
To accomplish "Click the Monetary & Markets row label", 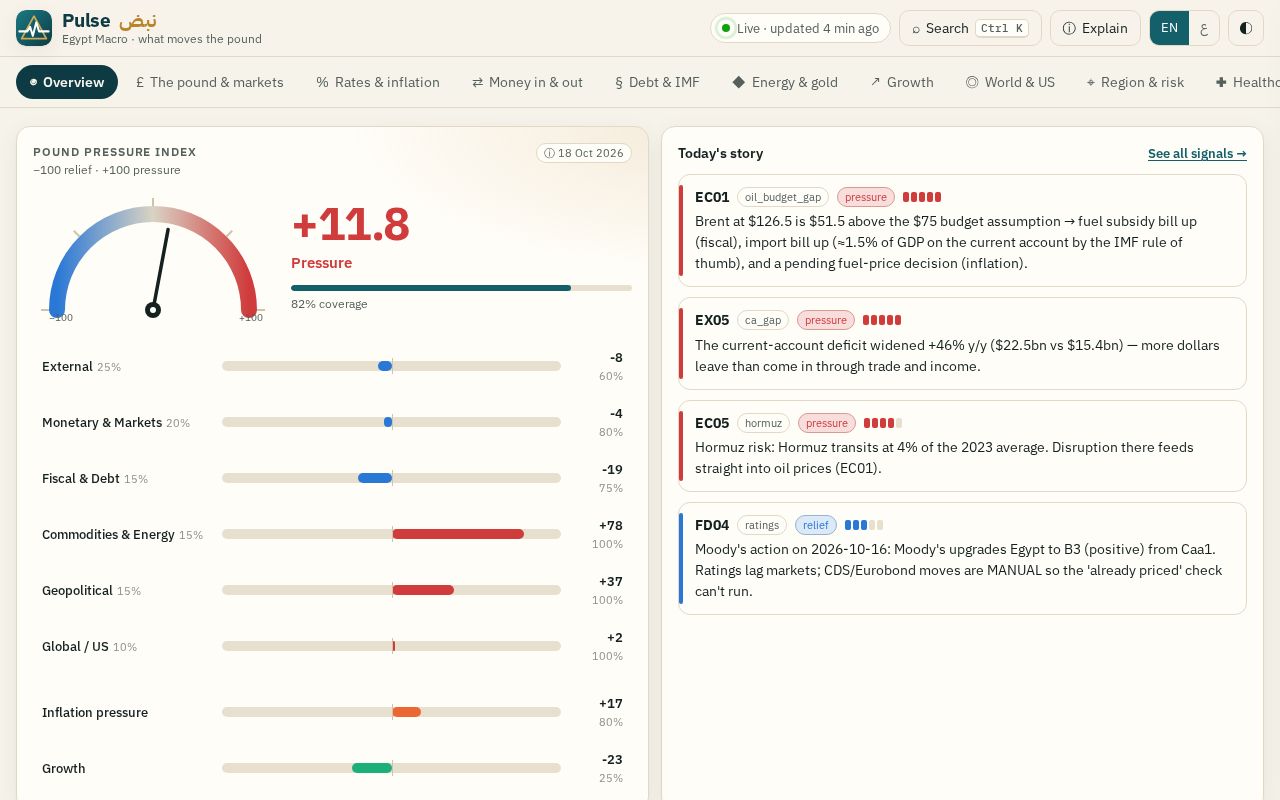I will 102,422.
